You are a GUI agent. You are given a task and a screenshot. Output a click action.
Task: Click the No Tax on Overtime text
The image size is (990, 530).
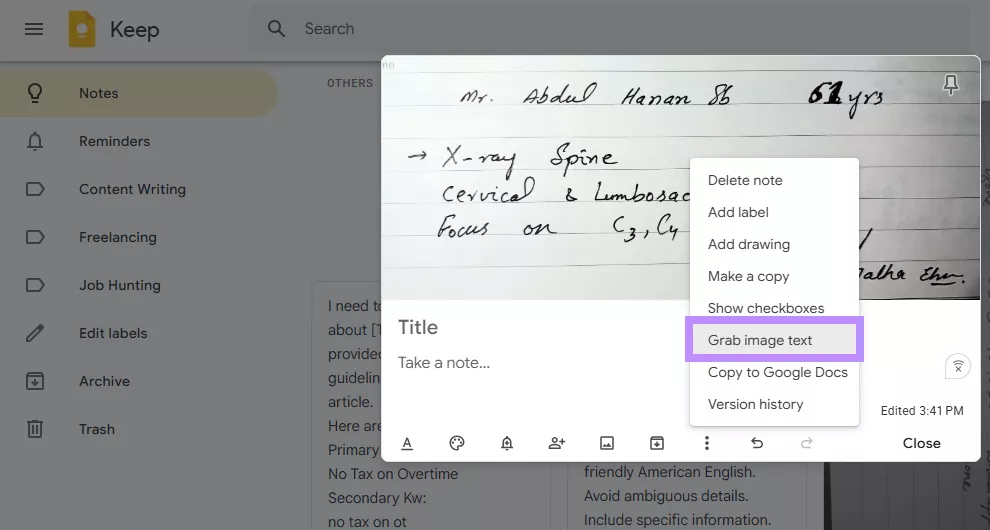(x=393, y=474)
